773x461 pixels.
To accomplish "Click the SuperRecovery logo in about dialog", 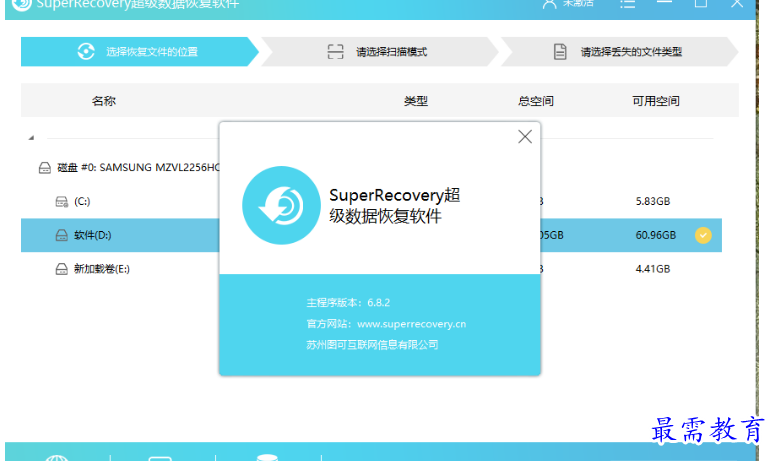I will pos(281,205).
